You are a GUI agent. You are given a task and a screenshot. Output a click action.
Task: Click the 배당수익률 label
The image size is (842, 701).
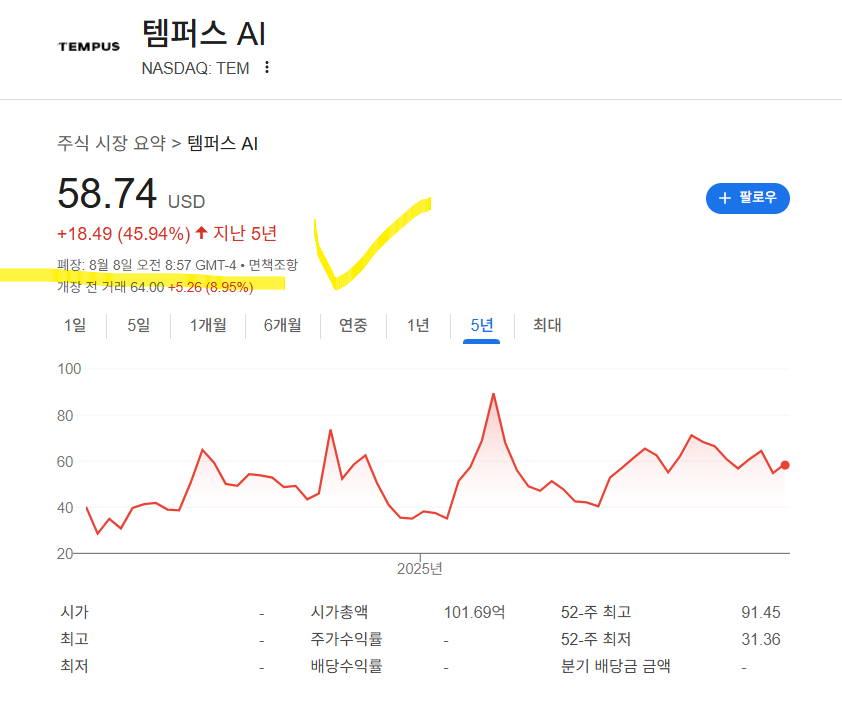[x=346, y=666]
